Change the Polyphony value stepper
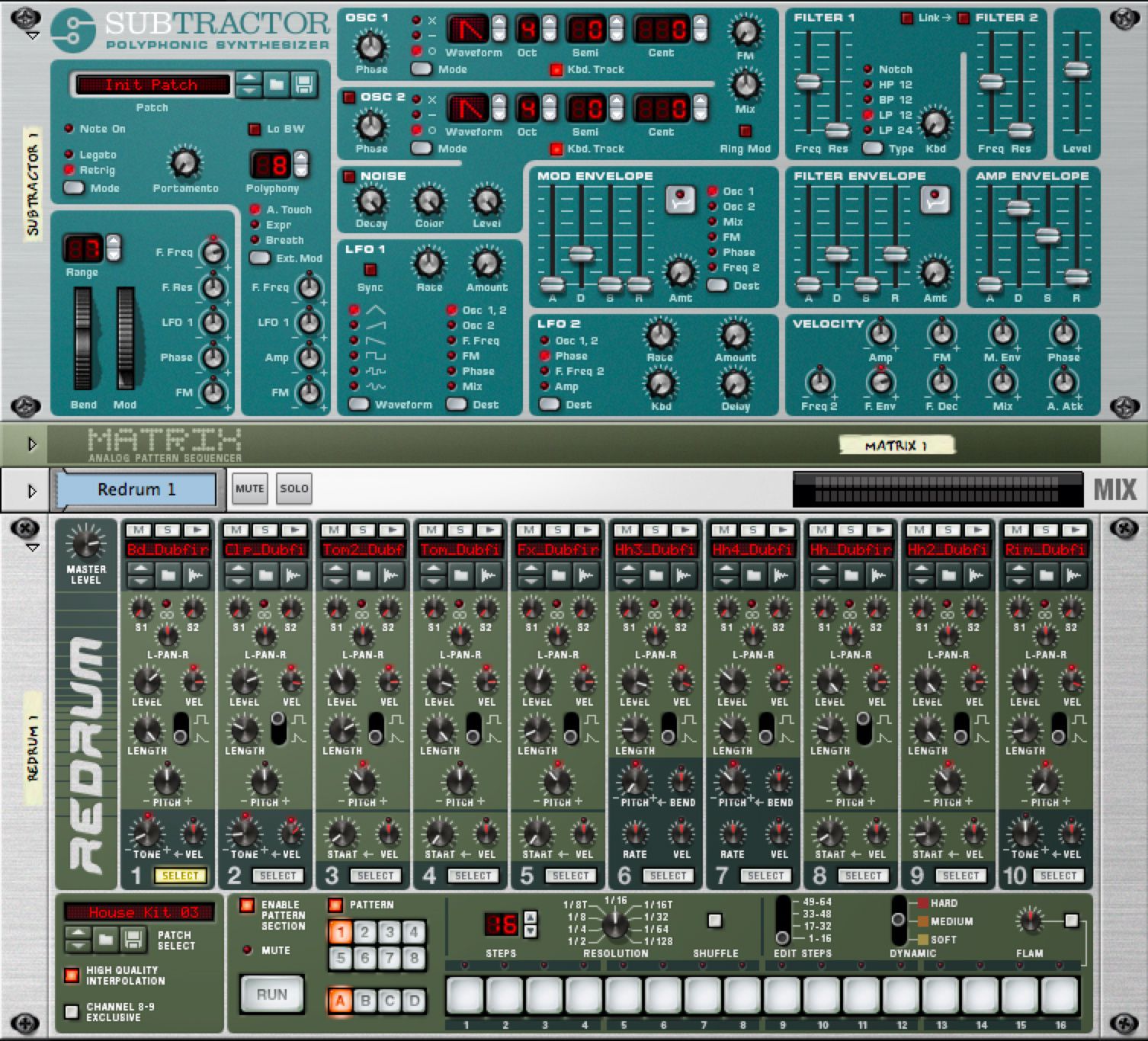The height and width of the screenshot is (1041, 1148). pos(301,164)
